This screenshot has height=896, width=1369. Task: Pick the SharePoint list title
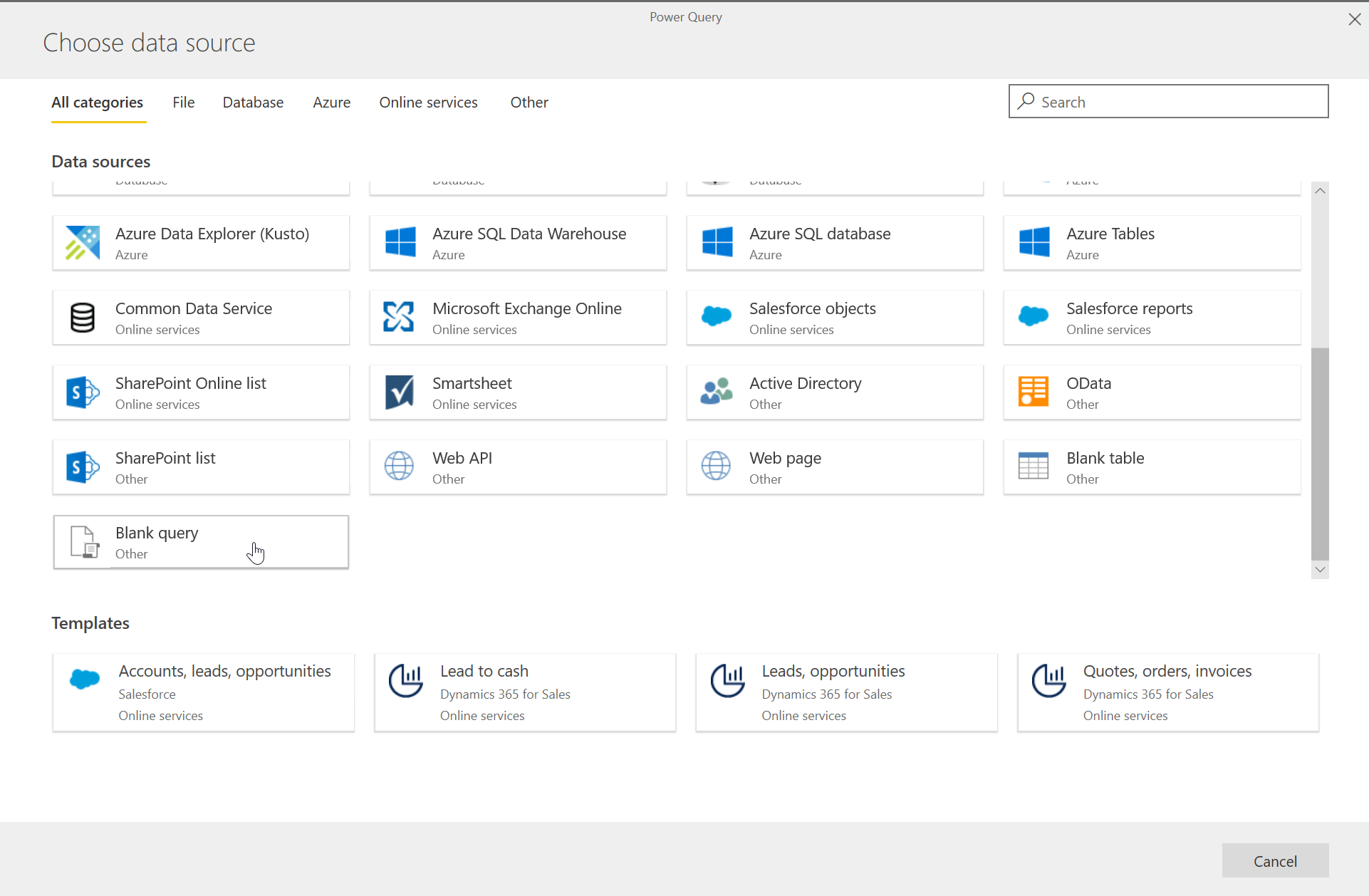(x=165, y=458)
